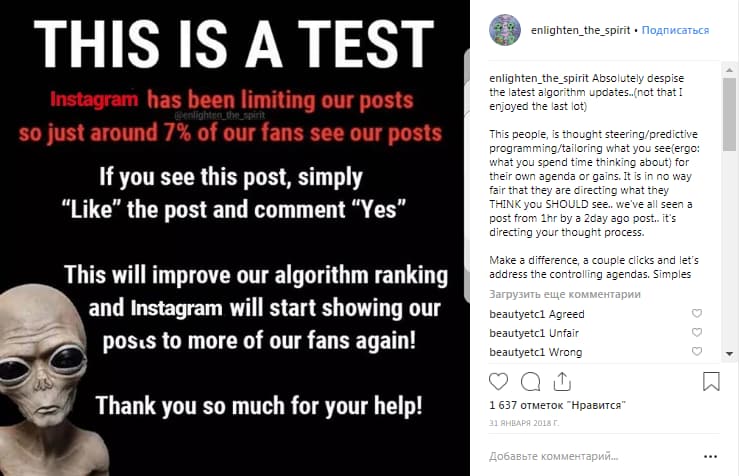Load more comments with Загрузить еще комментарии
Viewport: 739px width, 476px height.
point(565,294)
